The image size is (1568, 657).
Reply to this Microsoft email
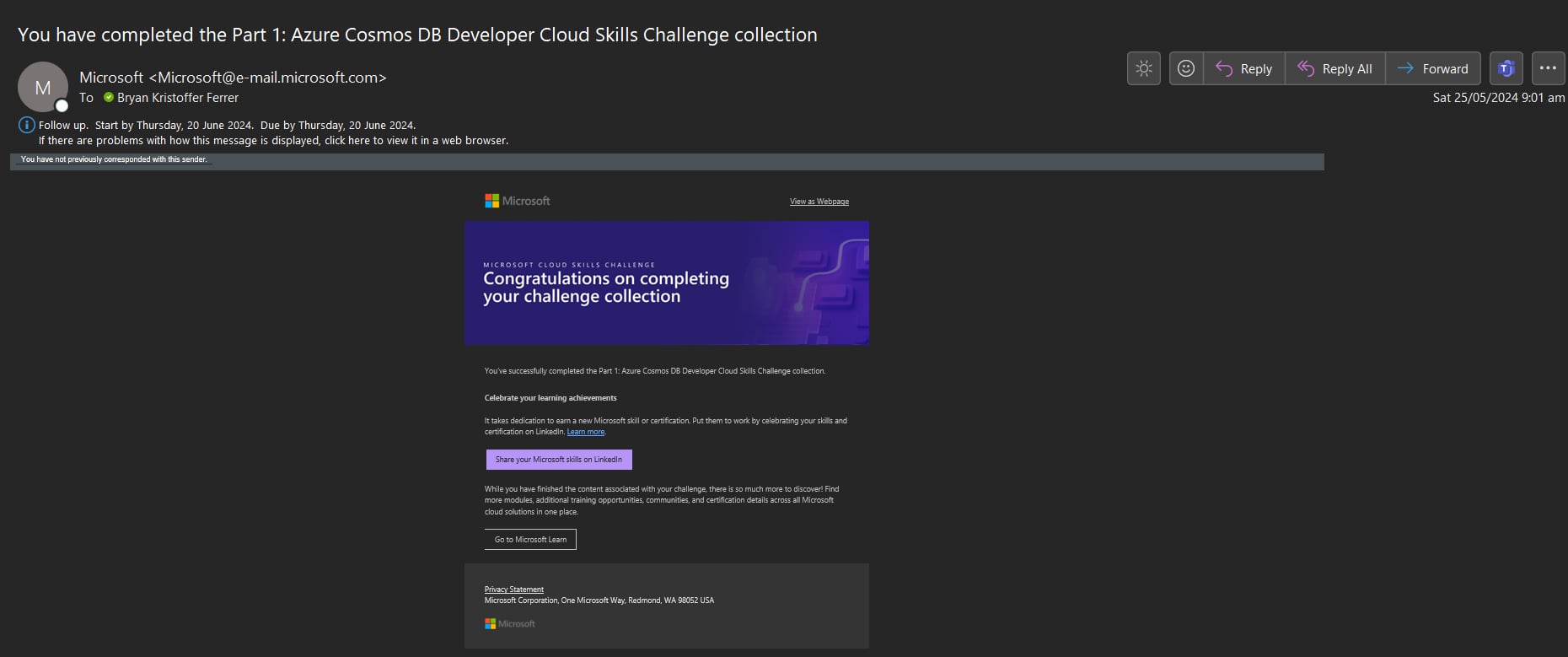tap(1244, 68)
